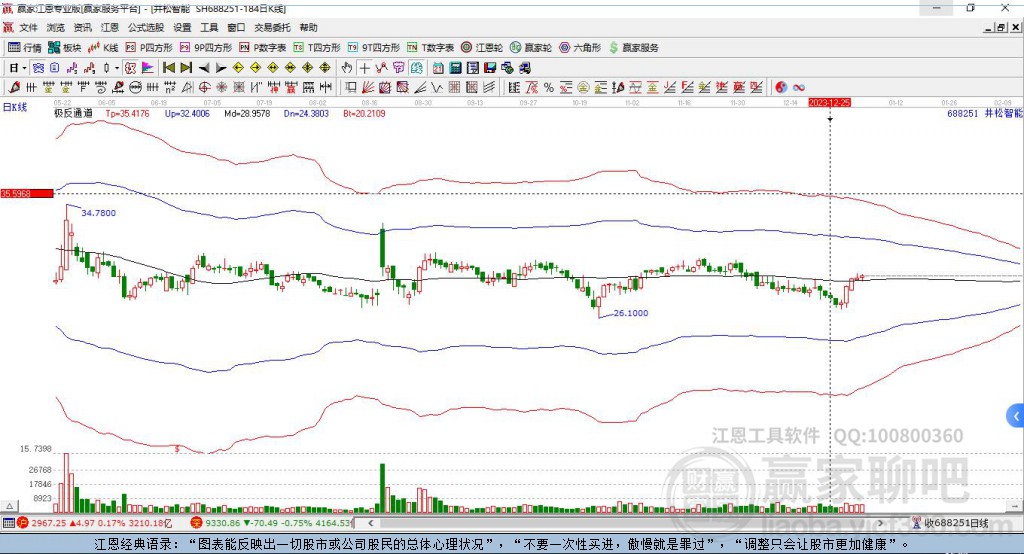Jump to first bar with skip-back icon
The image size is (1024, 554).
(x=168, y=68)
